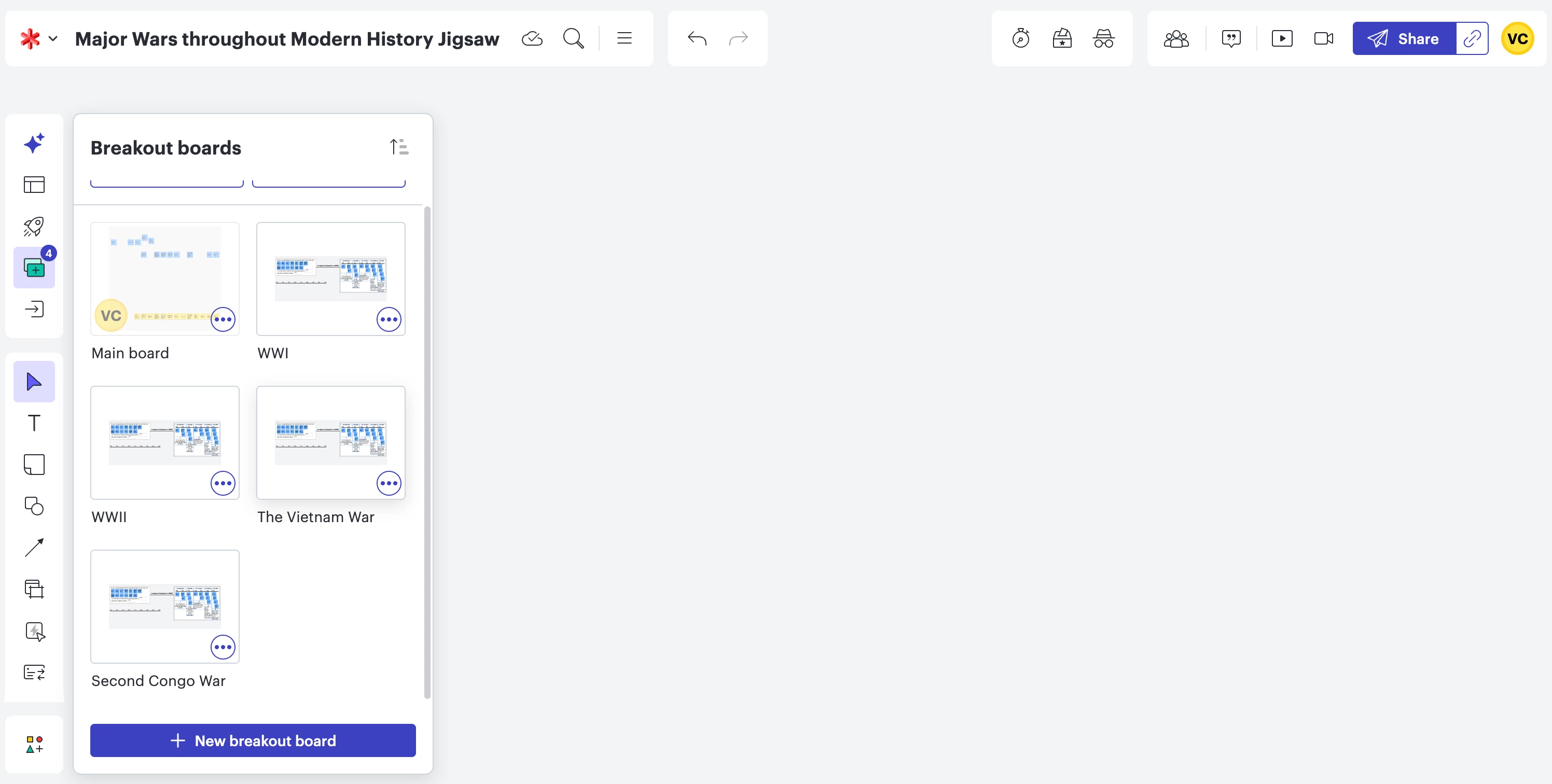Open the hamburger main menu
The width and height of the screenshot is (1552, 784).
coord(624,38)
